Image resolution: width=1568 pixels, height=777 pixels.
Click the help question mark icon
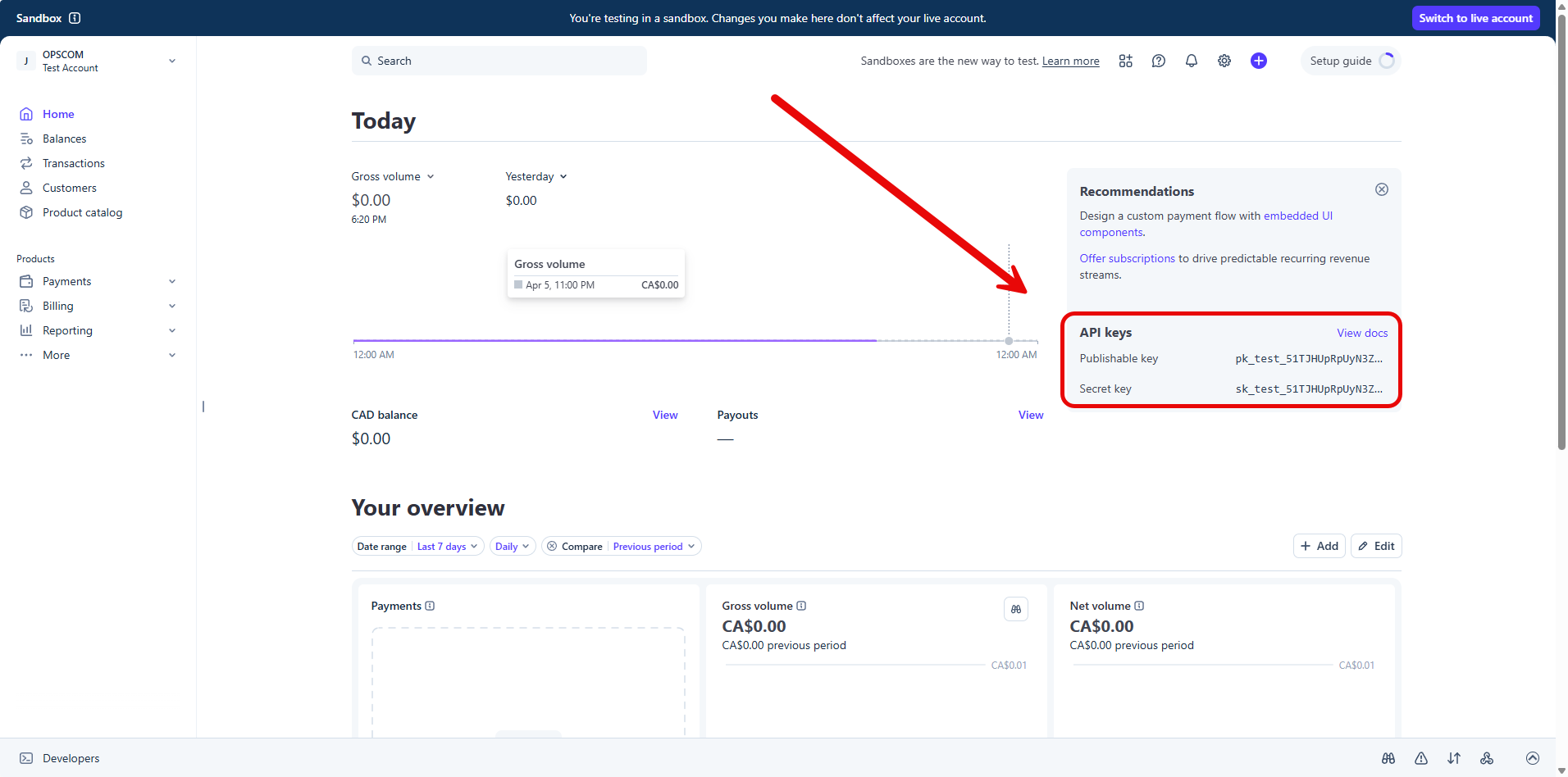1158,61
